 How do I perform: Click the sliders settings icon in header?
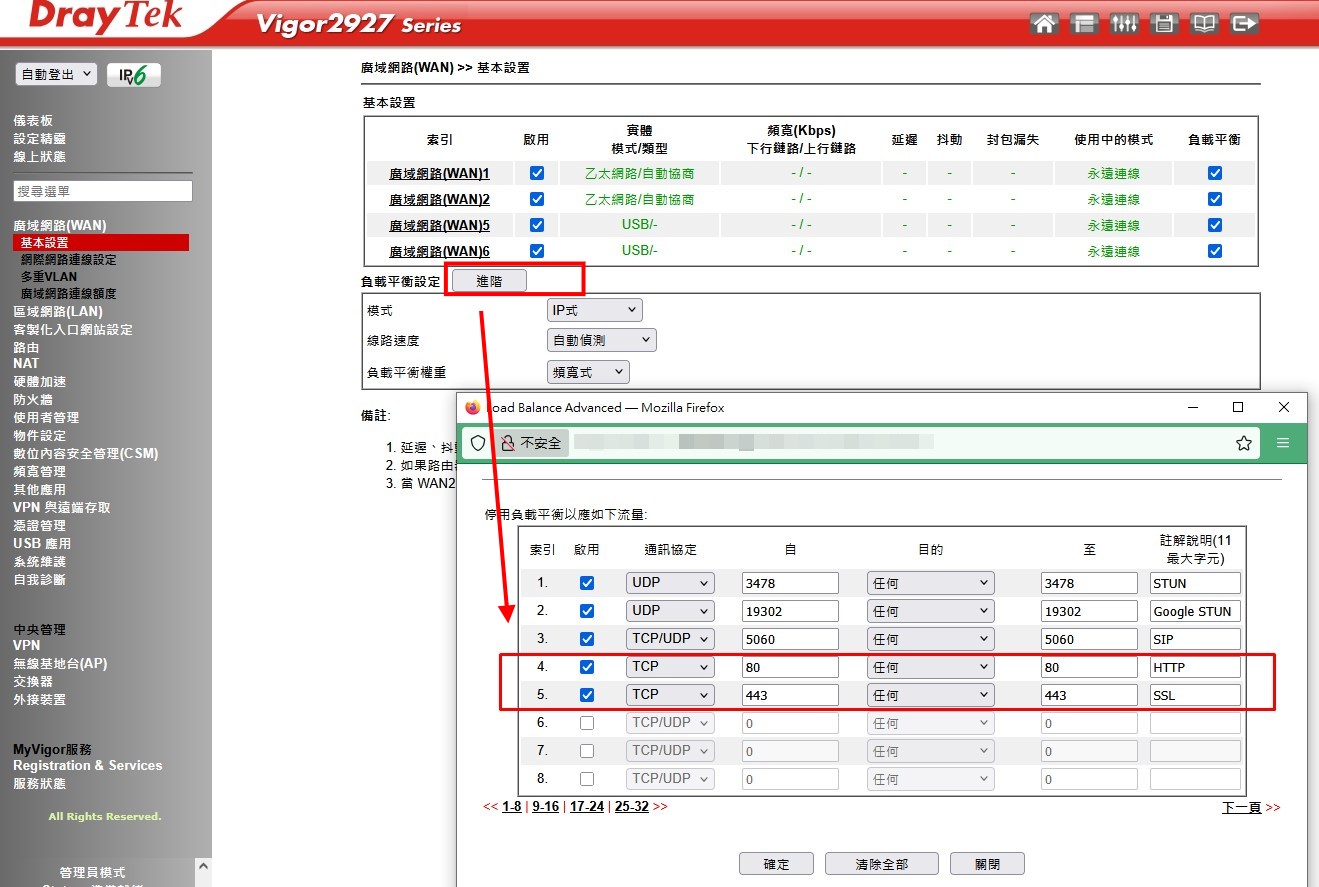click(1124, 24)
